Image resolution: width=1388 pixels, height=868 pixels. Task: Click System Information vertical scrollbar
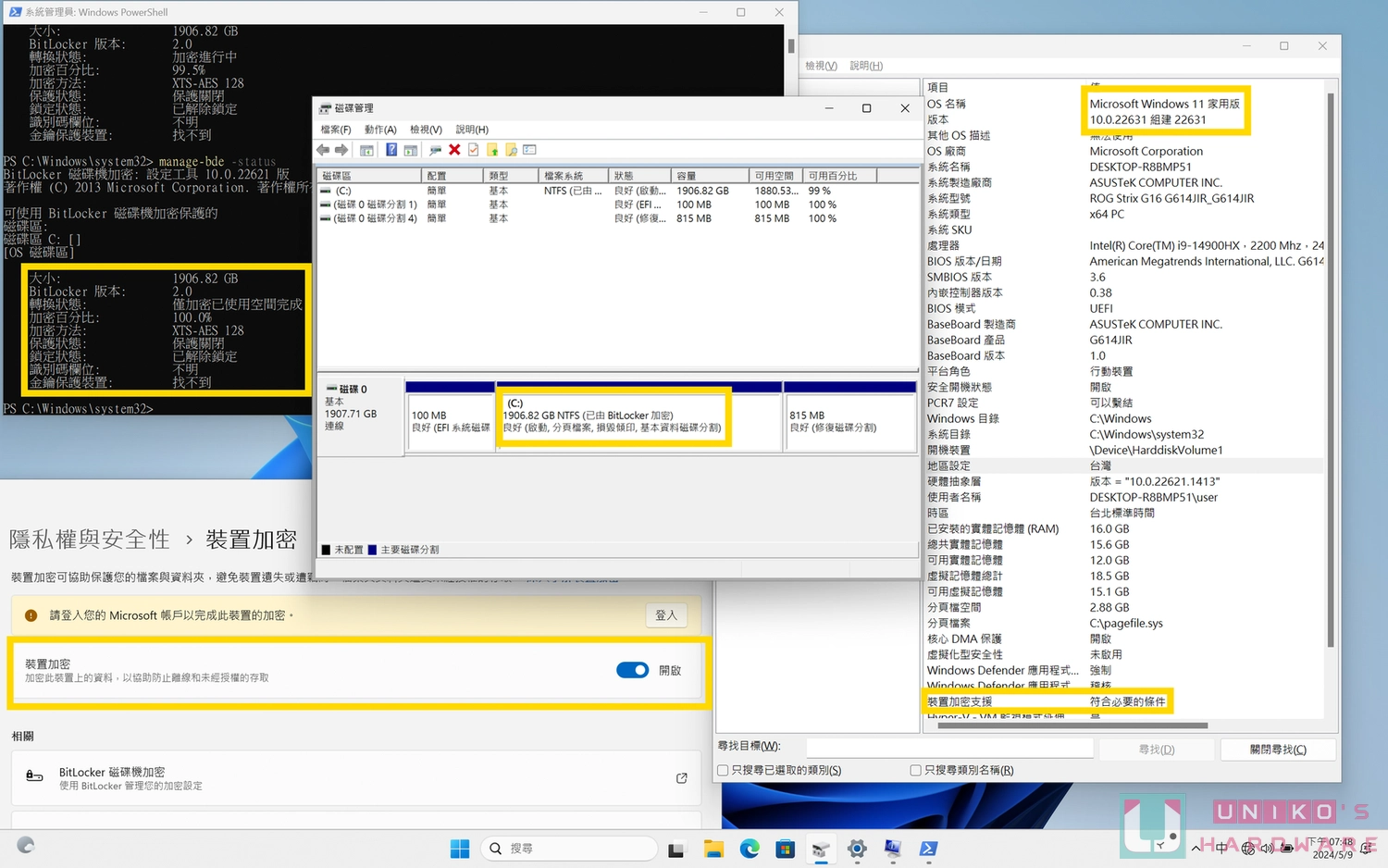click(1331, 370)
